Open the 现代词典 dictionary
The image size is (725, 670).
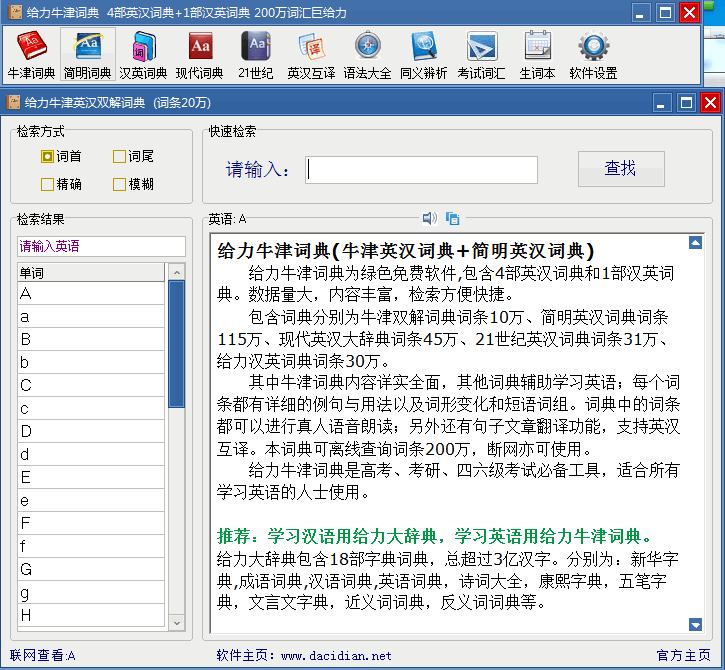pyautogui.click(x=200, y=55)
